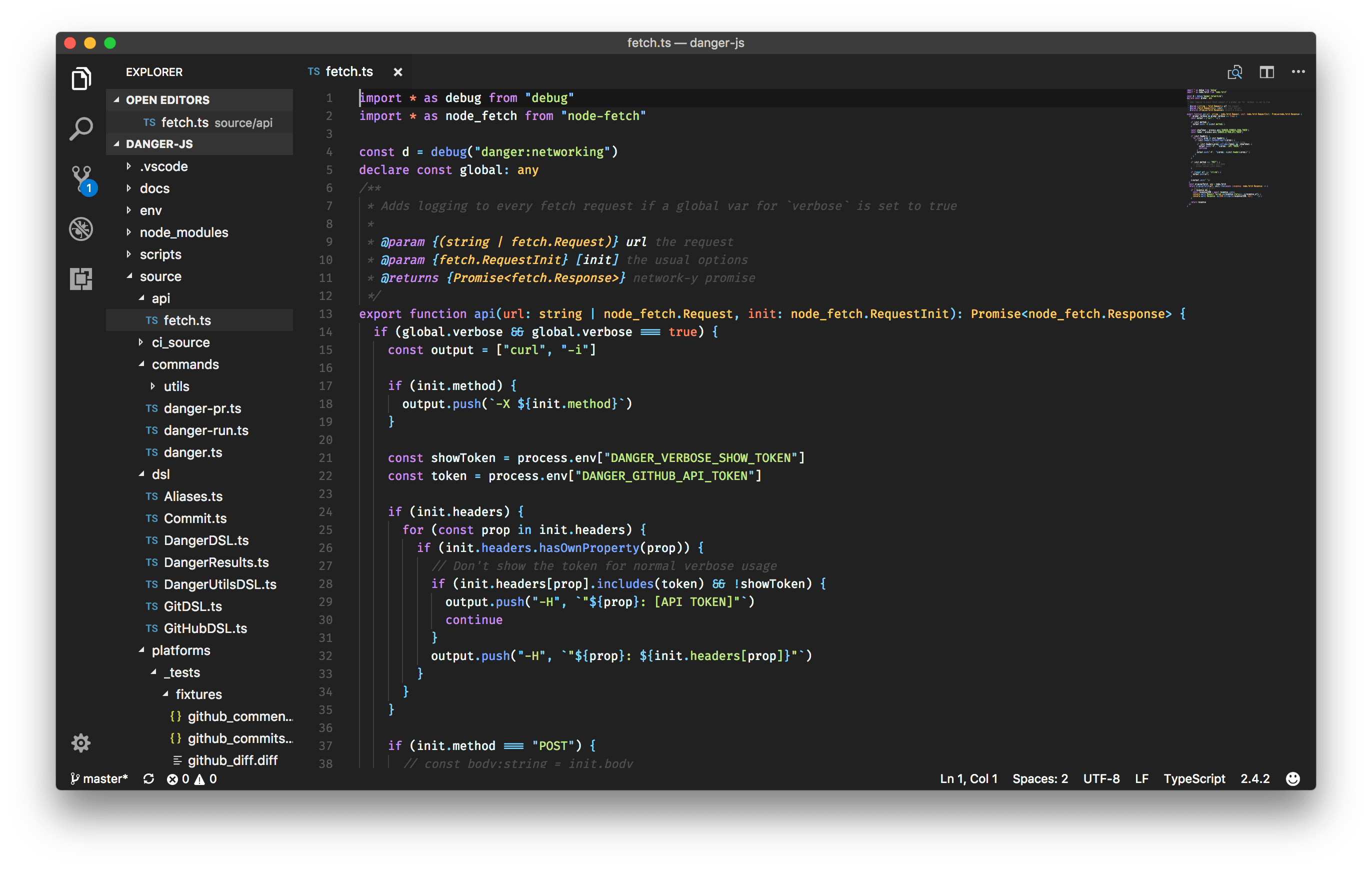Switch to the fetch.ts editor tab
Image resolution: width=1372 pixels, height=870 pixels.
pyautogui.click(x=348, y=71)
